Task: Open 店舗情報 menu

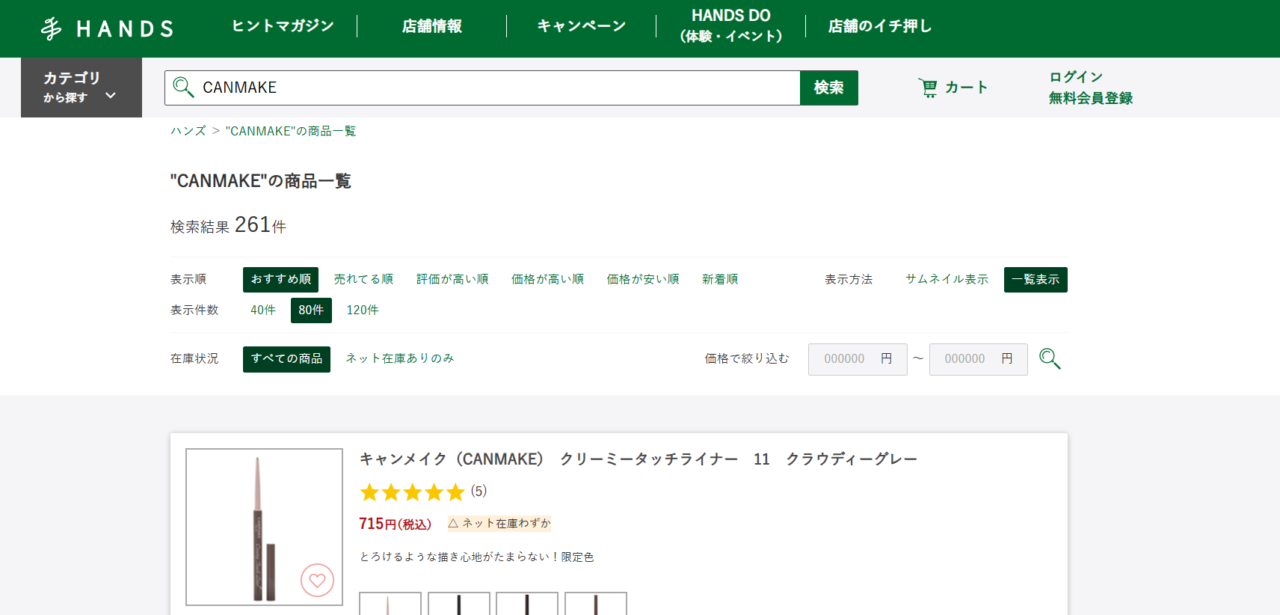Action: click(432, 26)
